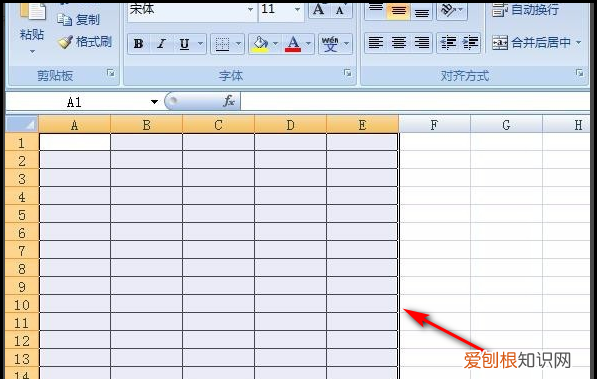Toggle Italic formatting

pos(161,44)
